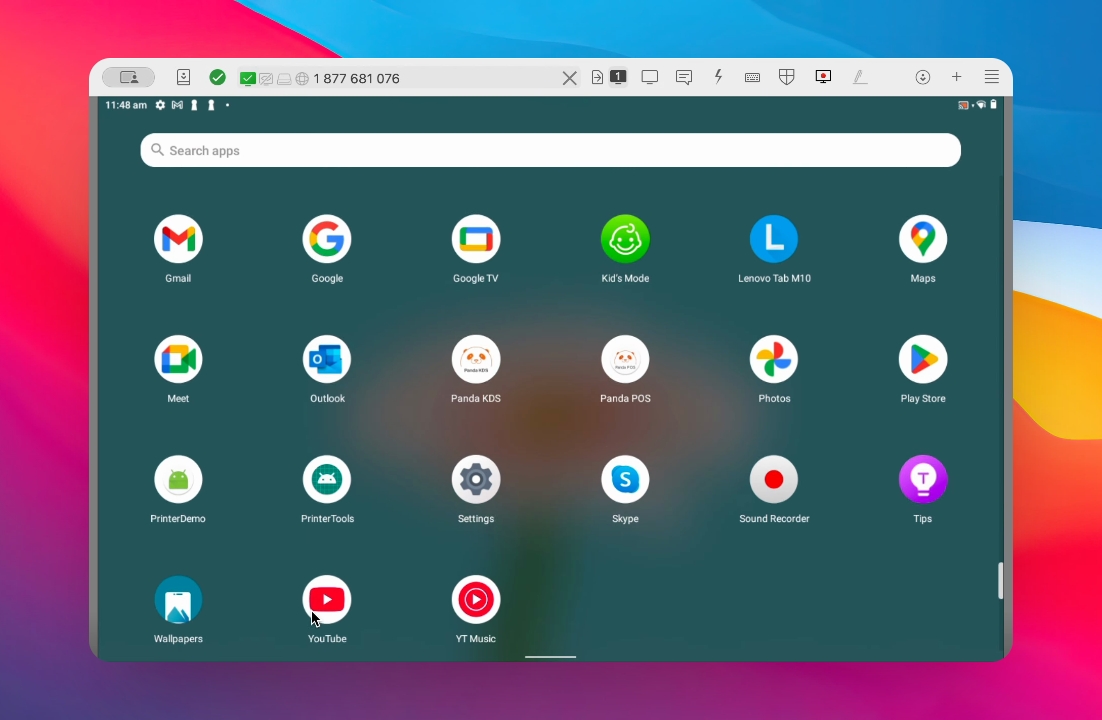The width and height of the screenshot is (1102, 720).
Task: Tap the battery icon in status bar
Action: 994,105
